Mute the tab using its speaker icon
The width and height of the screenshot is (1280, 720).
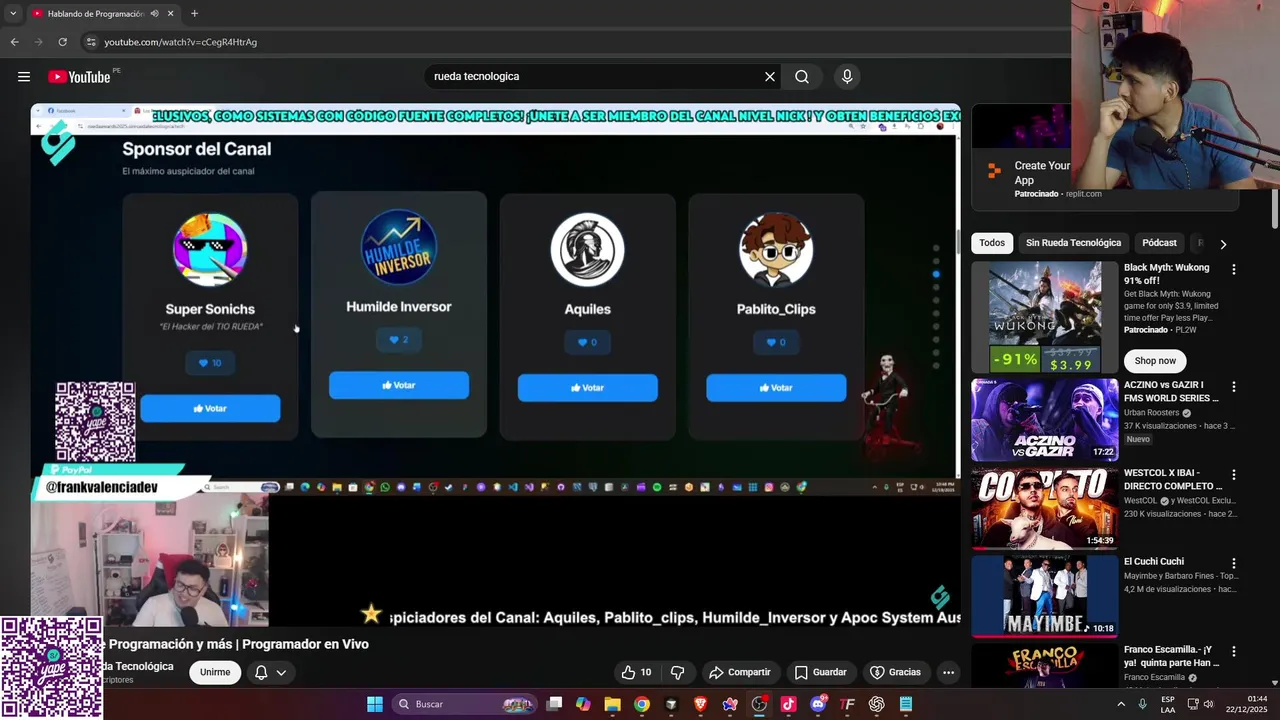pos(154,13)
